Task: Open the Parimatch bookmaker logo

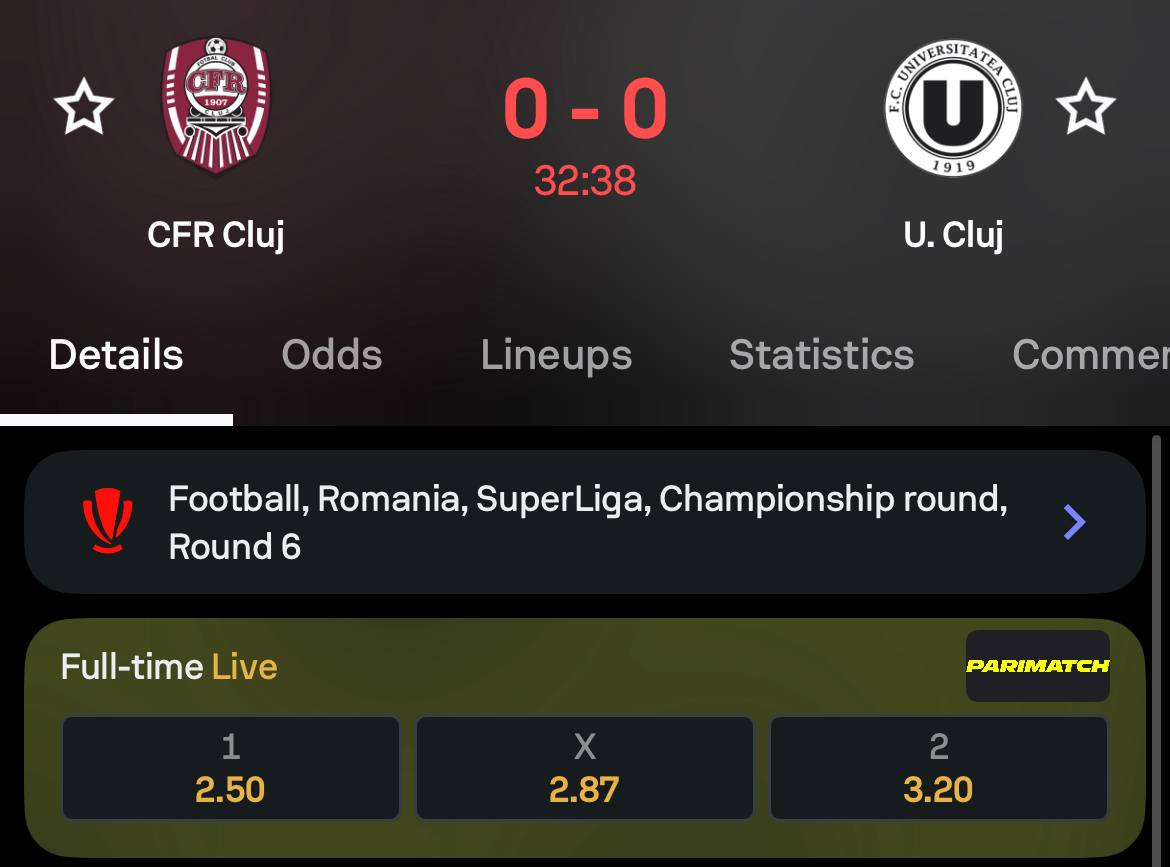Action: pyautogui.click(x=1037, y=666)
